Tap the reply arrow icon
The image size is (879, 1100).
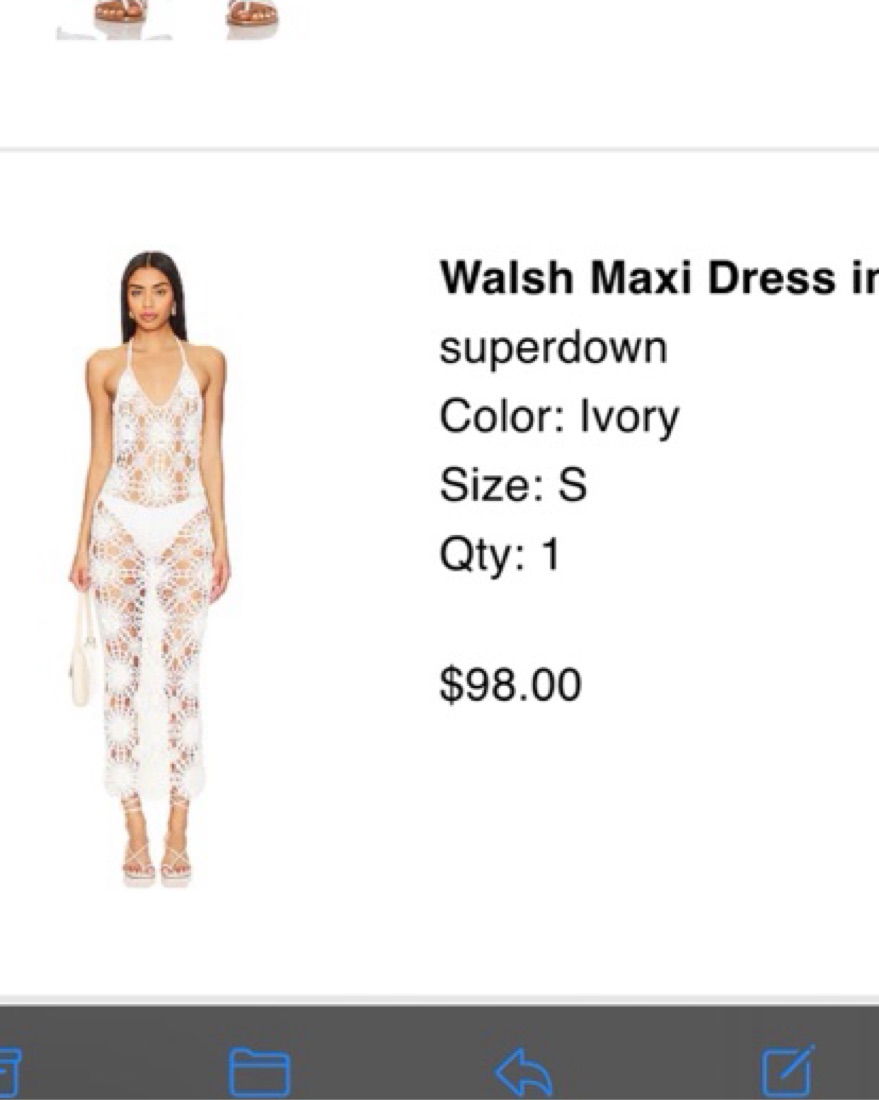click(x=523, y=1072)
